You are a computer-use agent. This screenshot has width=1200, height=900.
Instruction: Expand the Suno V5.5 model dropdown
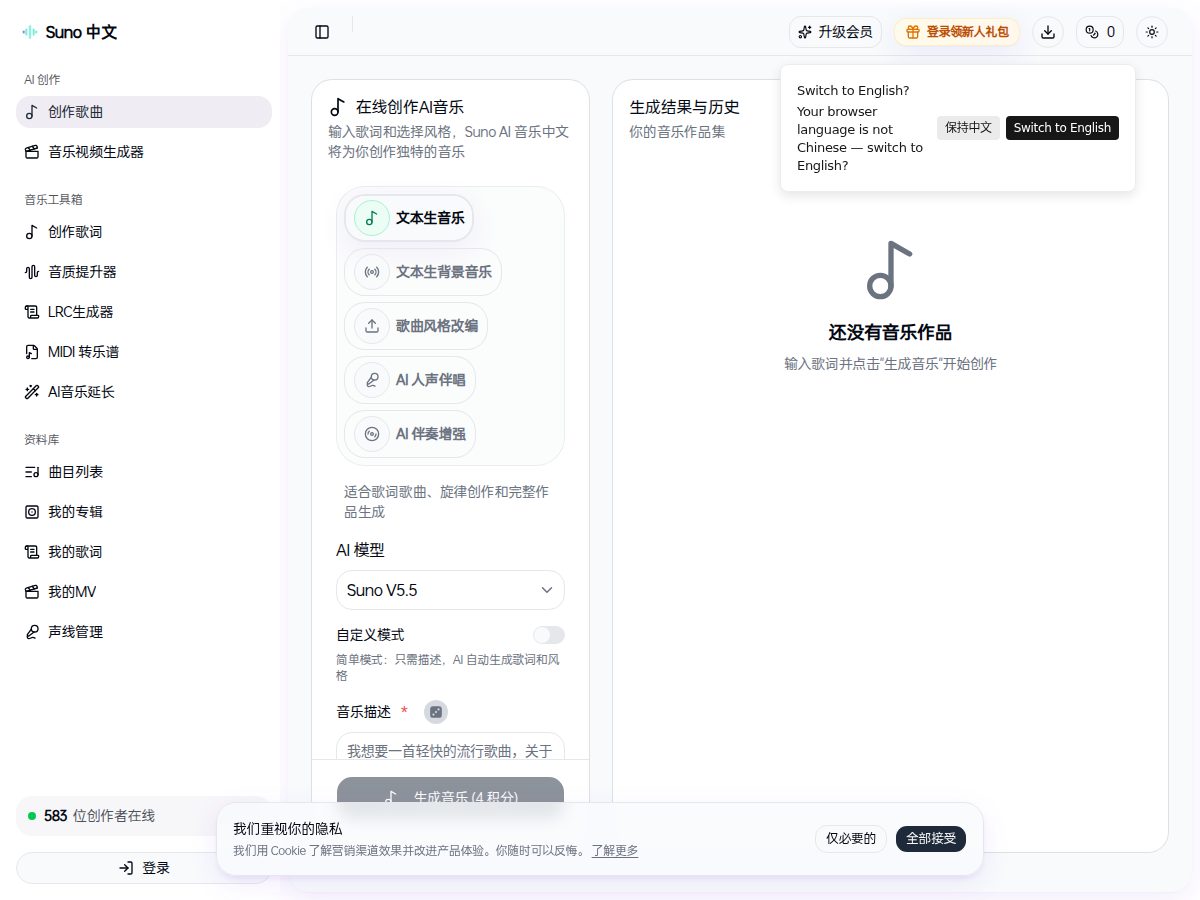coord(450,590)
